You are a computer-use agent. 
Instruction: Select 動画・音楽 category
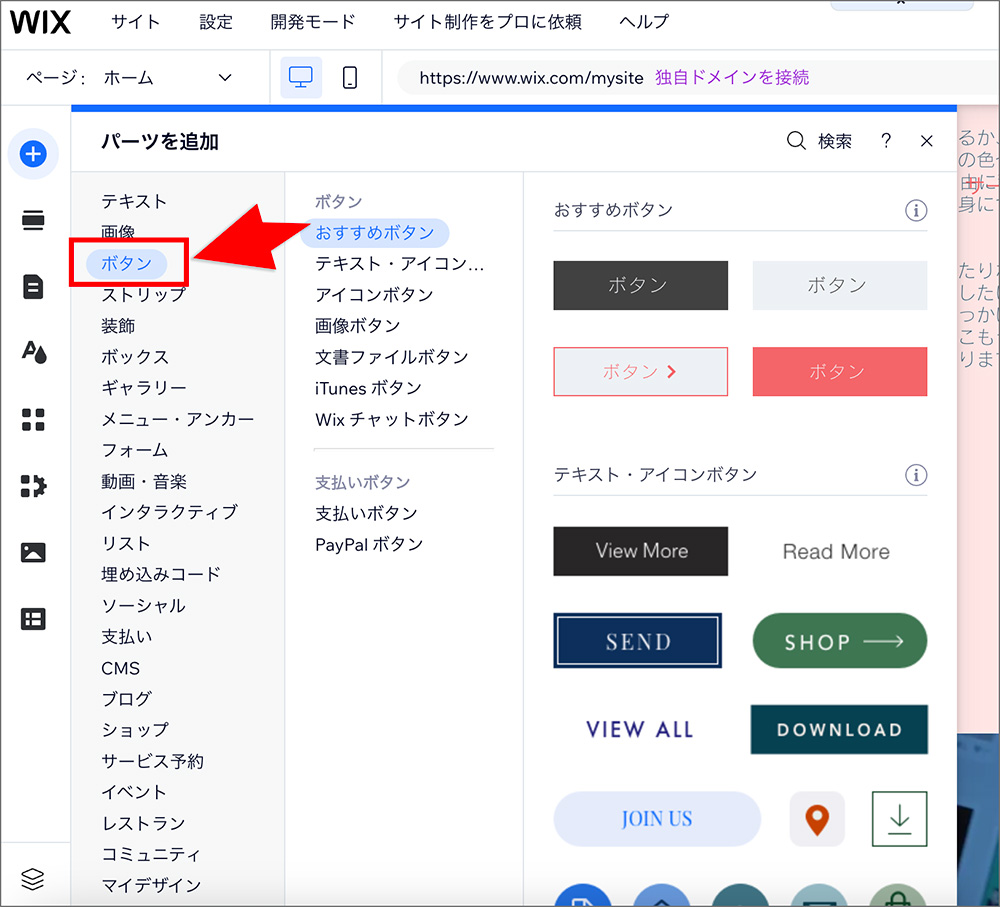pos(143,482)
